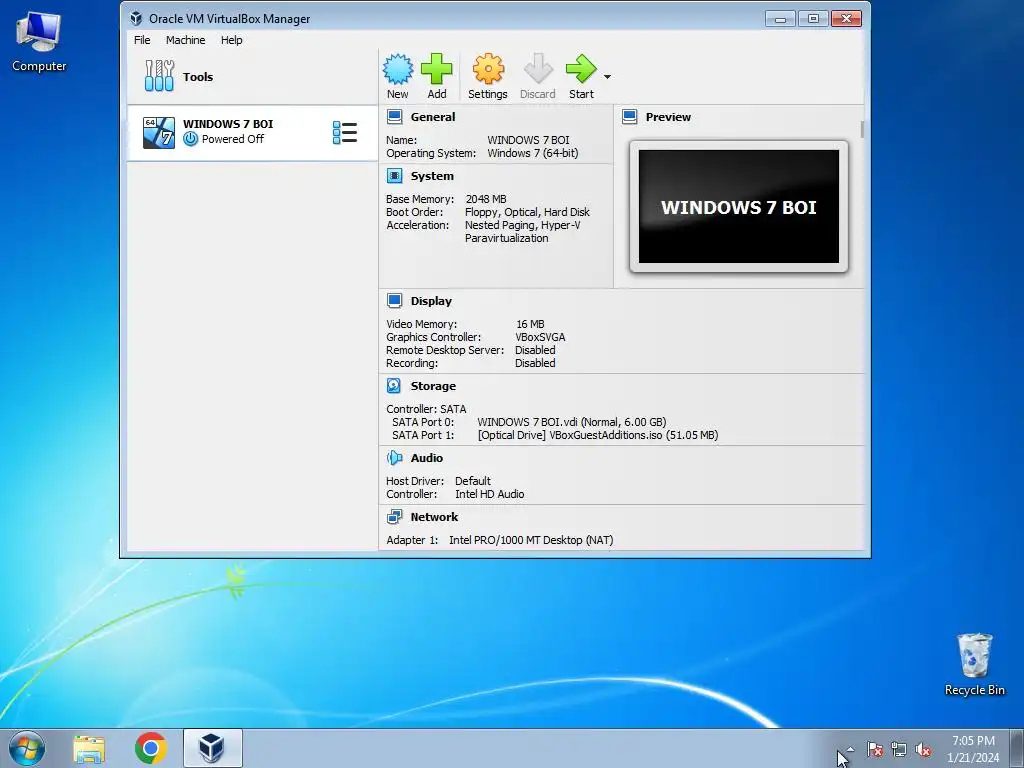Screen dimensions: 1024x768
Task: Click the Discard arrow icon
Action: click(x=538, y=69)
